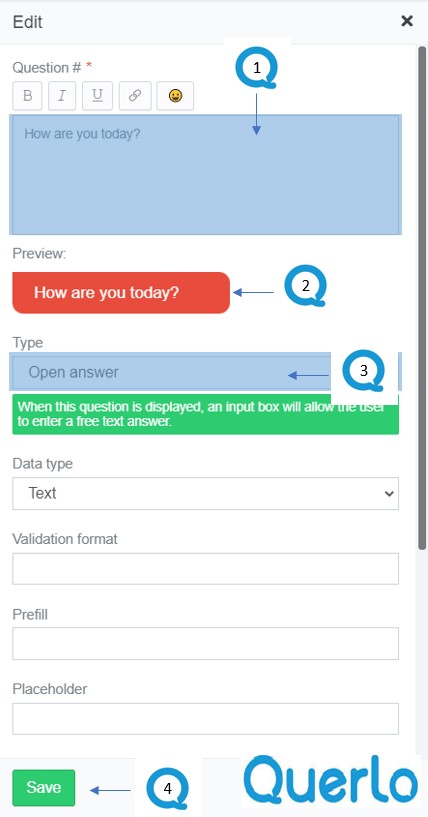This screenshot has height=817, width=428.
Task: Toggle bold formatting for question text
Action: point(27,96)
